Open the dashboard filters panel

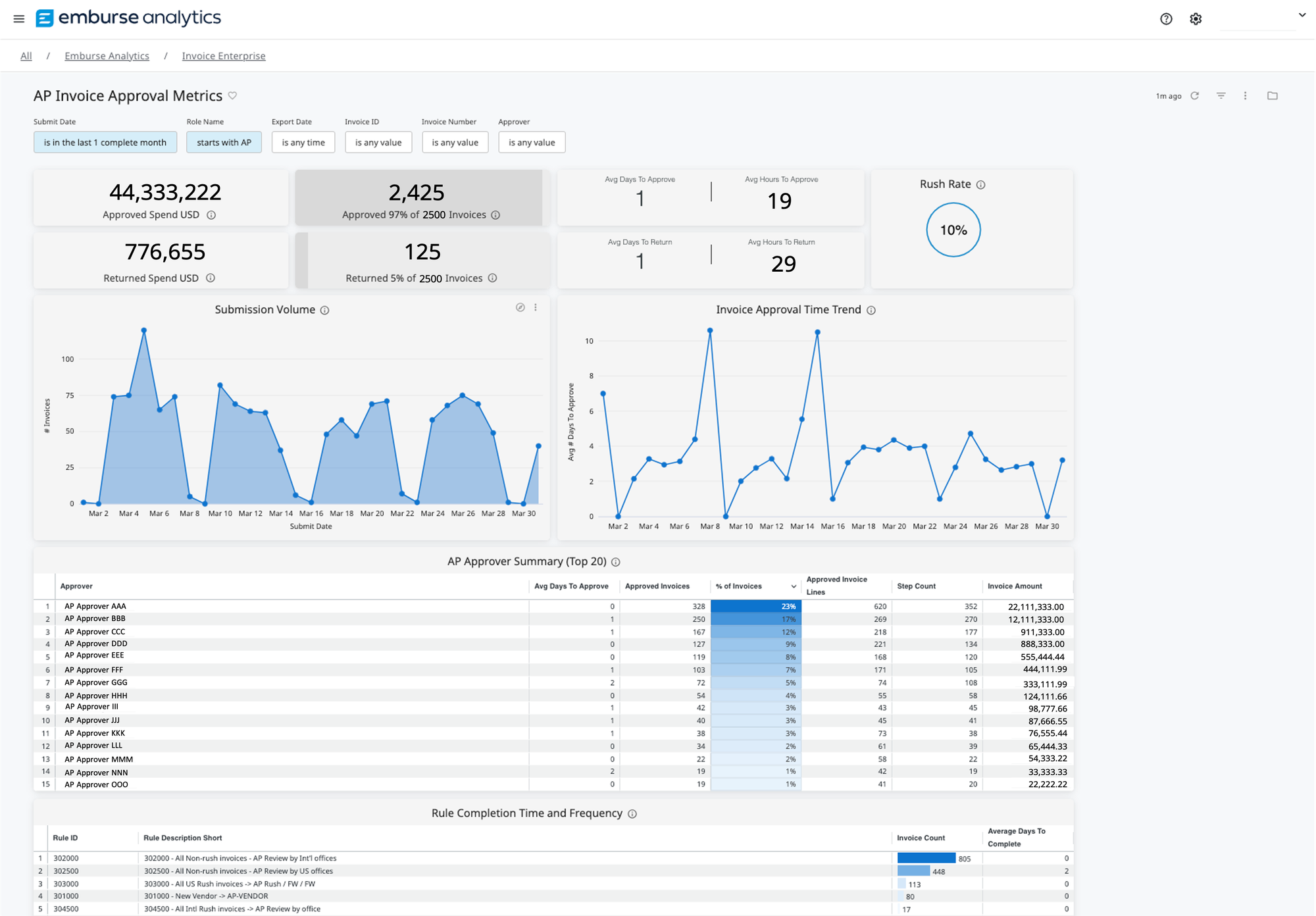[1221, 95]
